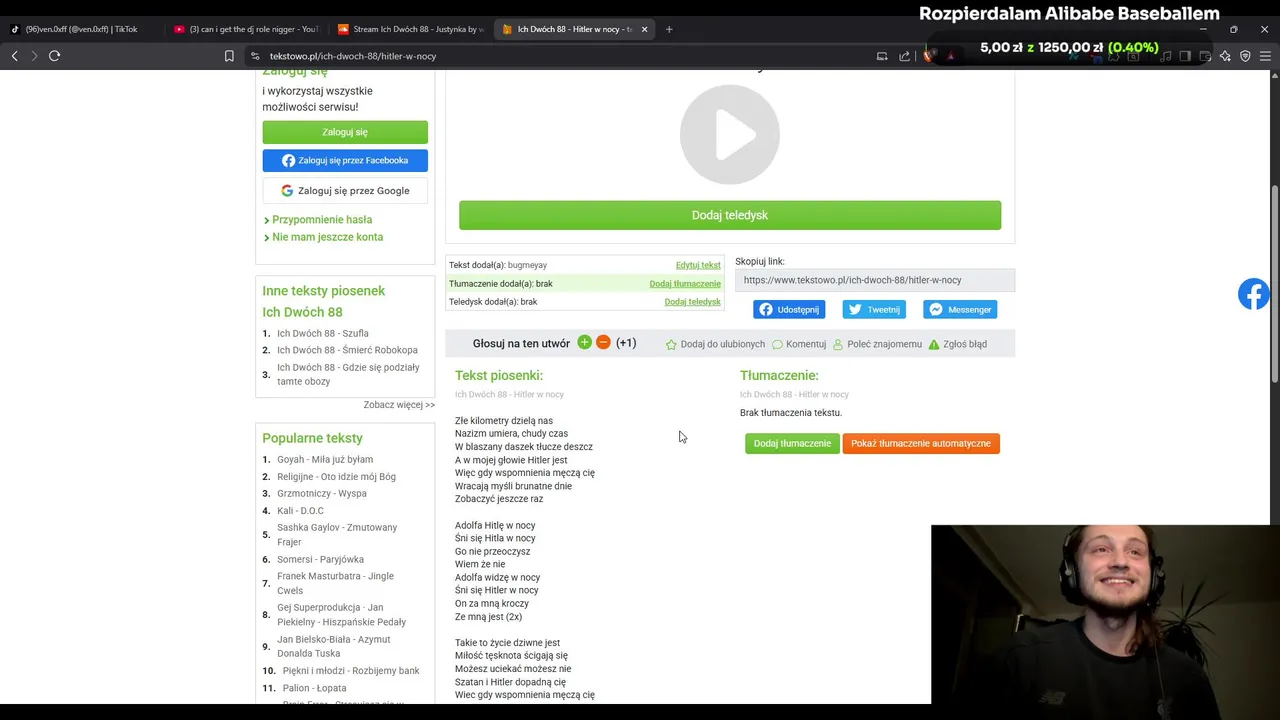Bookmark this page with the bookmark icon

pos(229,56)
